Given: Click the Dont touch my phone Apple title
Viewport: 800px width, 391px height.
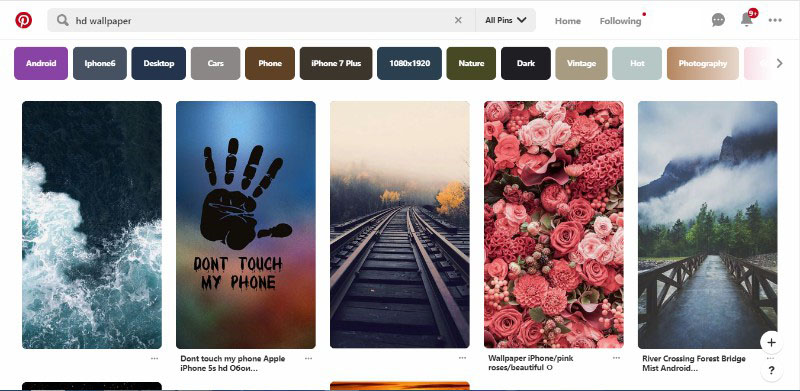Looking at the screenshot, I should coord(233,363).
